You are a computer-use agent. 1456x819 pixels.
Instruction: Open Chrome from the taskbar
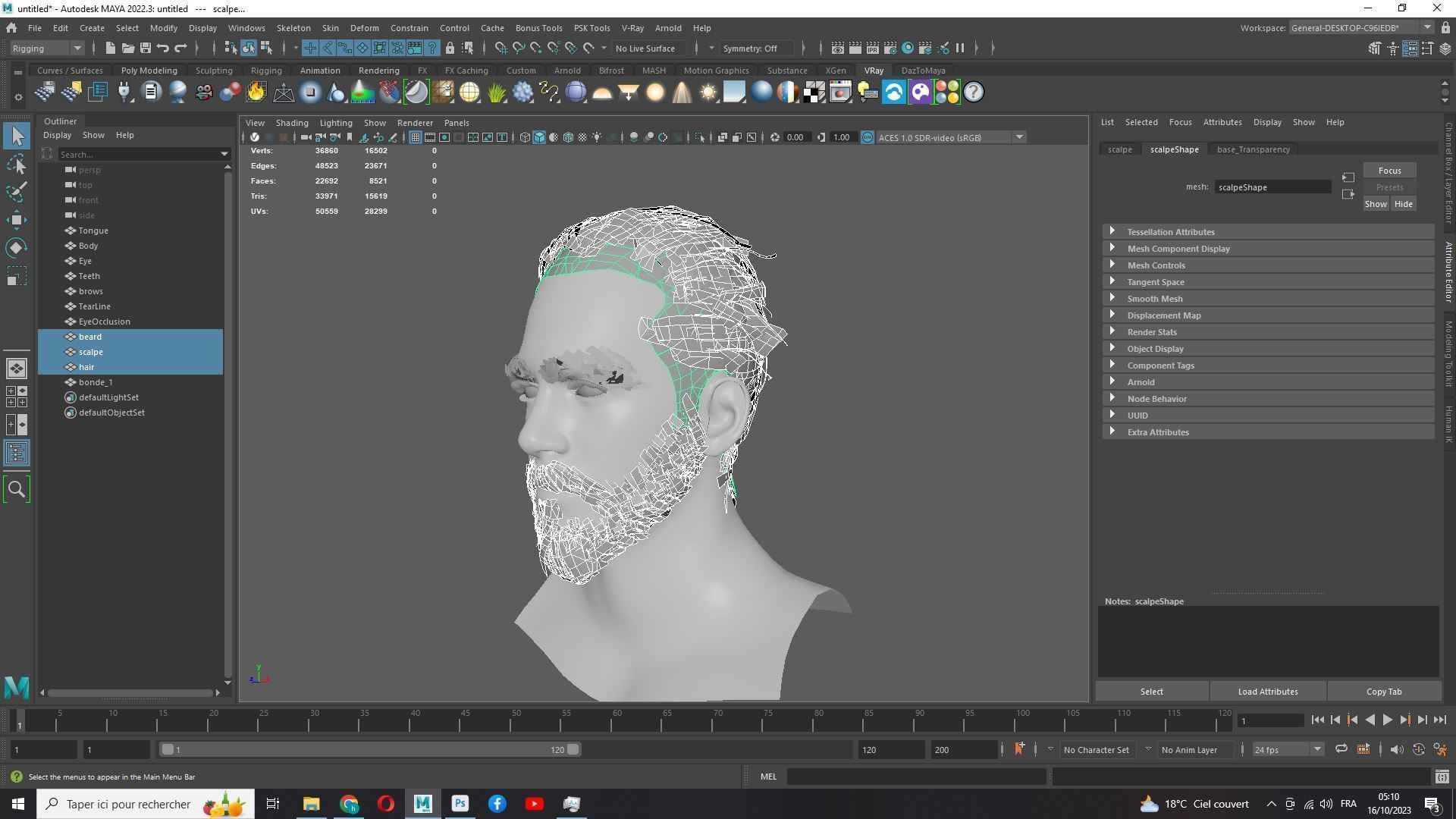(349, 804)
